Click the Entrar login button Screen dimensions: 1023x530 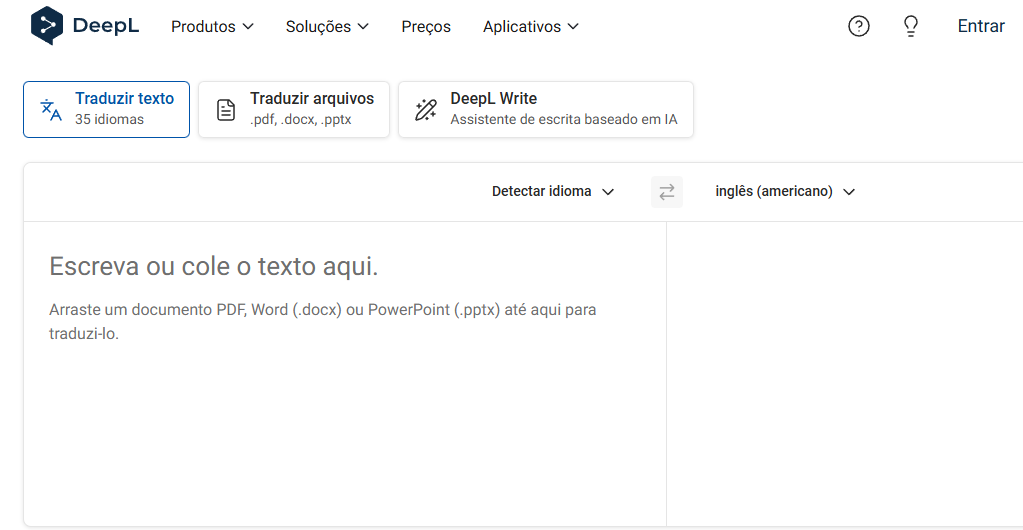click(980, 27)
